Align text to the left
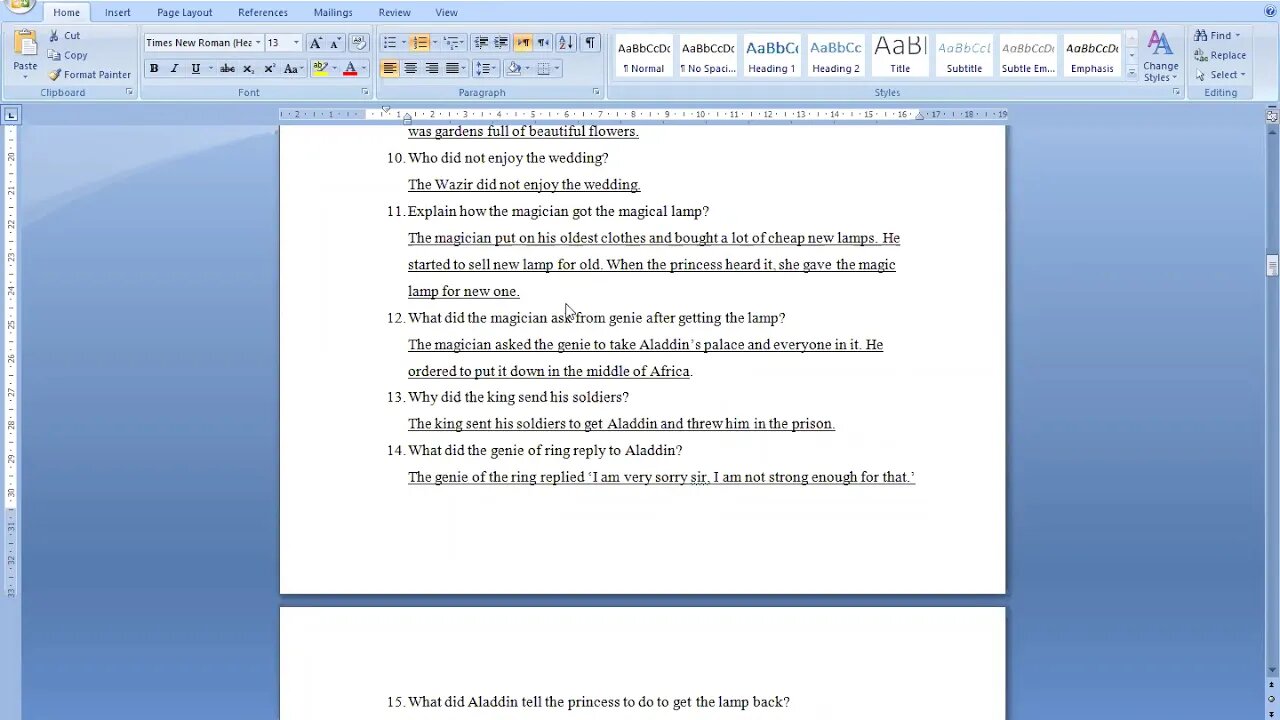This screenshot has width=1280, height=720. click(x=389, y=68)
